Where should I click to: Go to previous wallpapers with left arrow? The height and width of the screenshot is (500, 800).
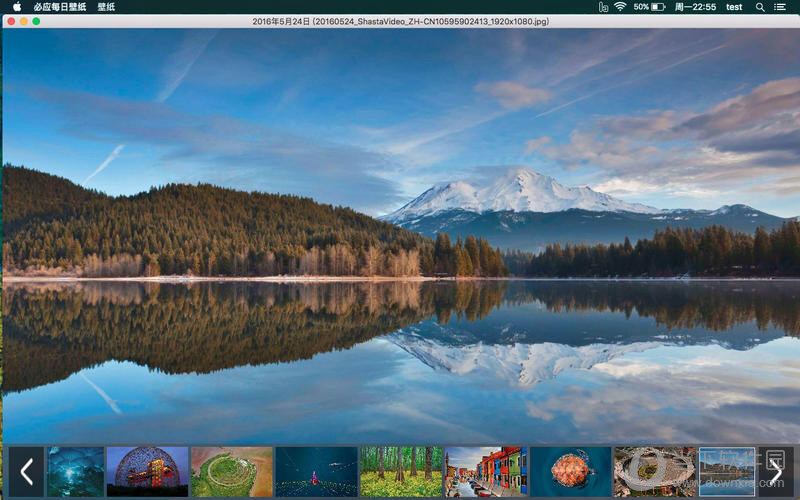(27, 471)
